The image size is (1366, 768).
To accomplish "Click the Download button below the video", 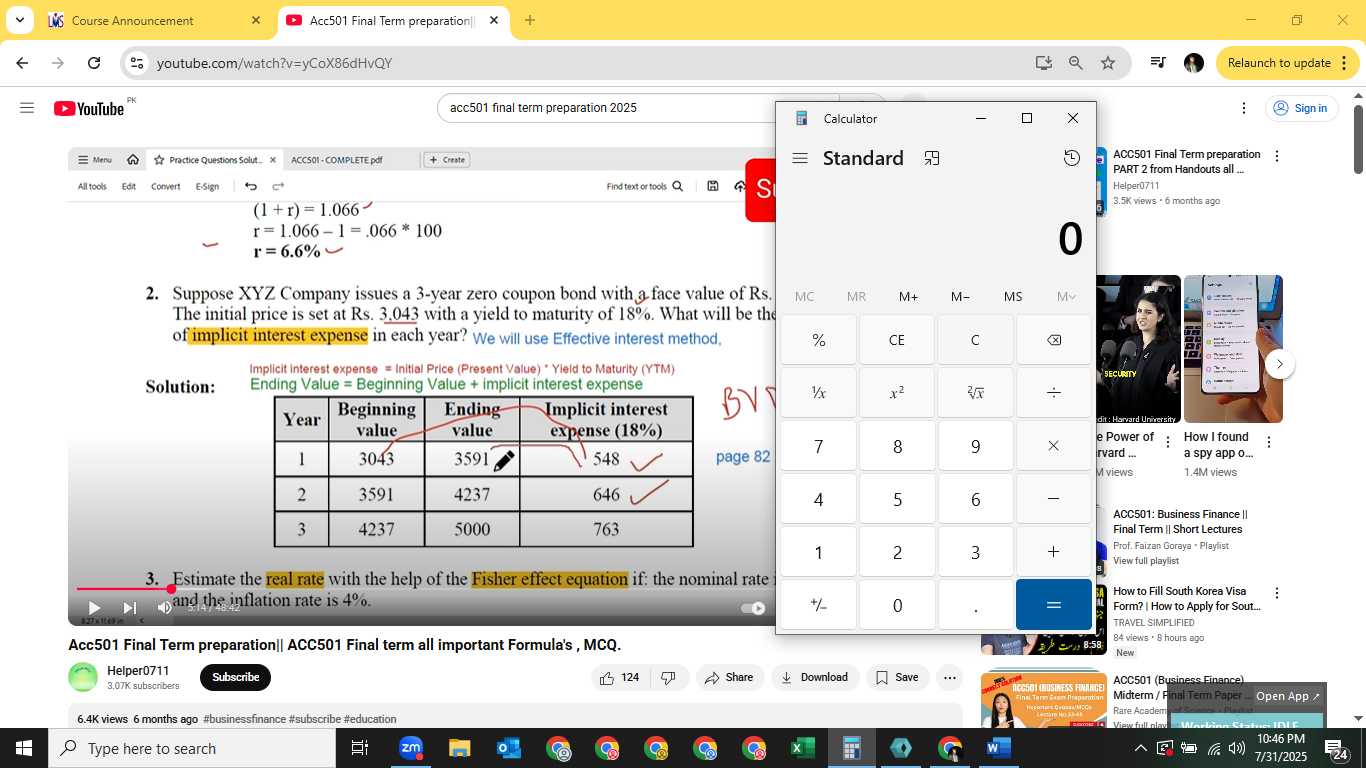I will click(814, 677).
